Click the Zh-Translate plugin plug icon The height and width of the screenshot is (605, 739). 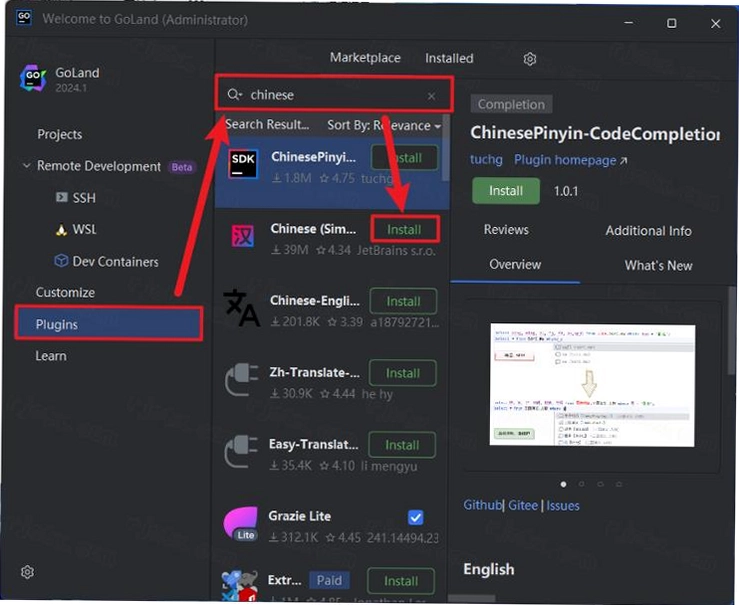[x=242, y=380]
